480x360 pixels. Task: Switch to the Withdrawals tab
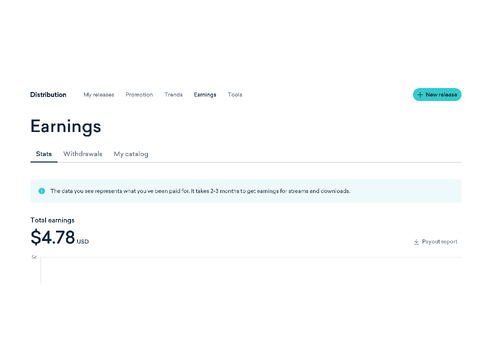point(83,154)
